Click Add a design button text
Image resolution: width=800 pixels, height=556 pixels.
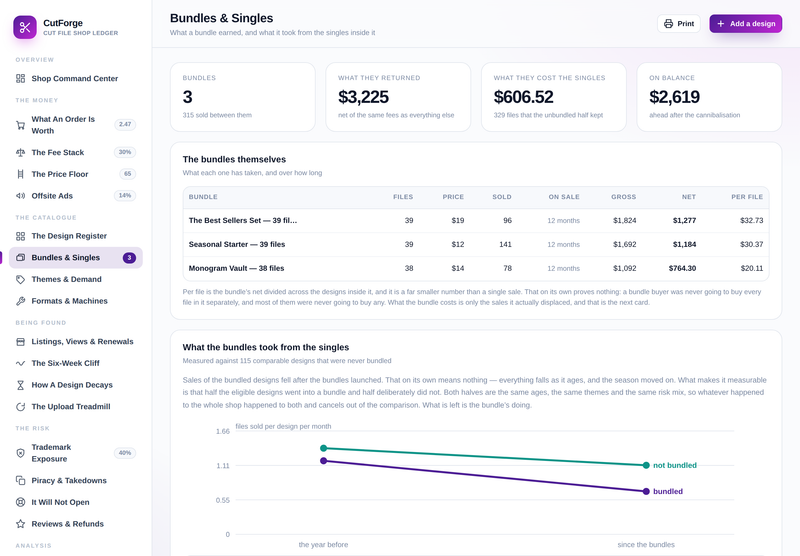point(753,23)
